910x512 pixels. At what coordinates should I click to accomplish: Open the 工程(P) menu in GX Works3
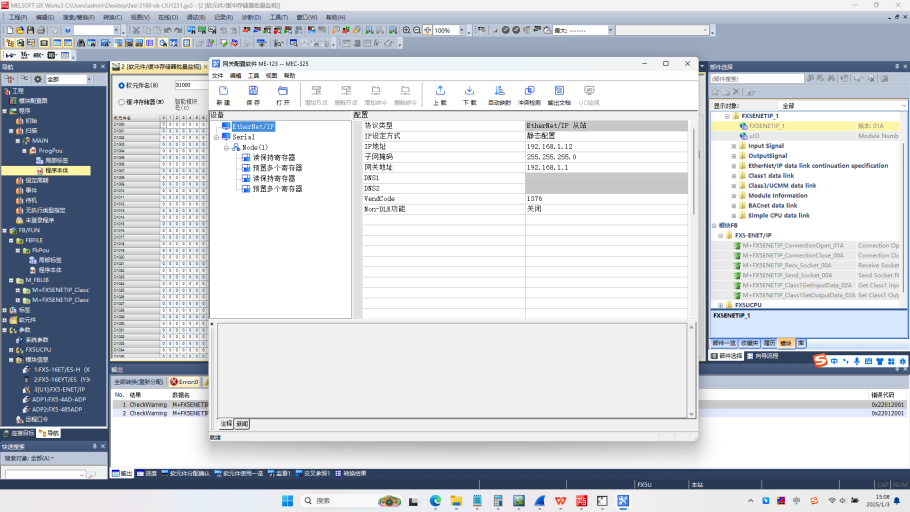(x=17, y=17)
